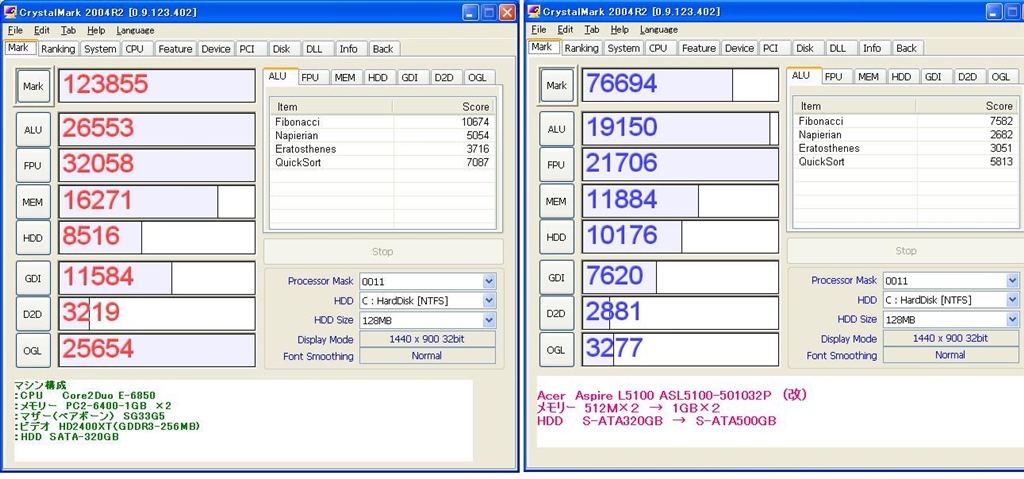Click the CrystalMark title bar icon in right window
This screenshot has width=1024, height=479.
(535, 12)
